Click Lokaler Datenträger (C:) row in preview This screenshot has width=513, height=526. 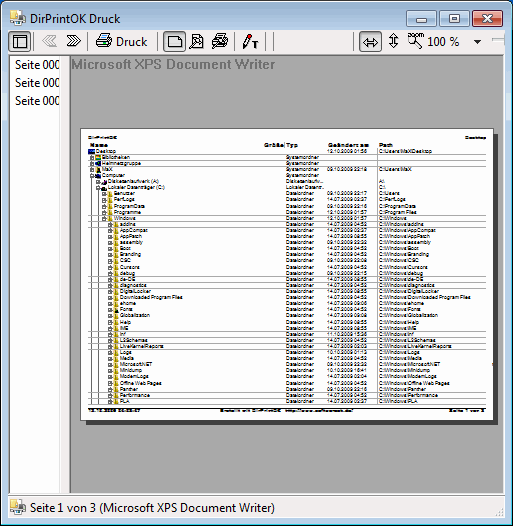[287, 187]
